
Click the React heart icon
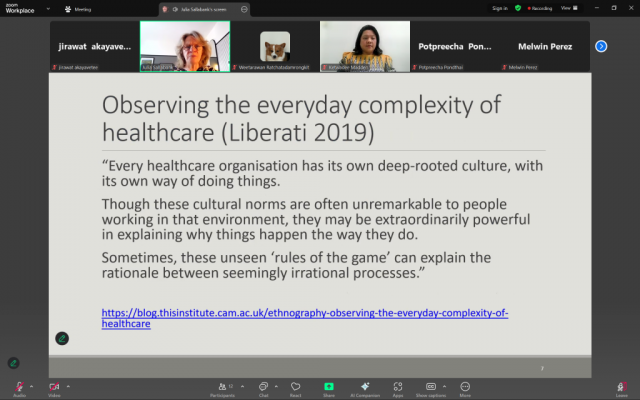click(295, 386)
